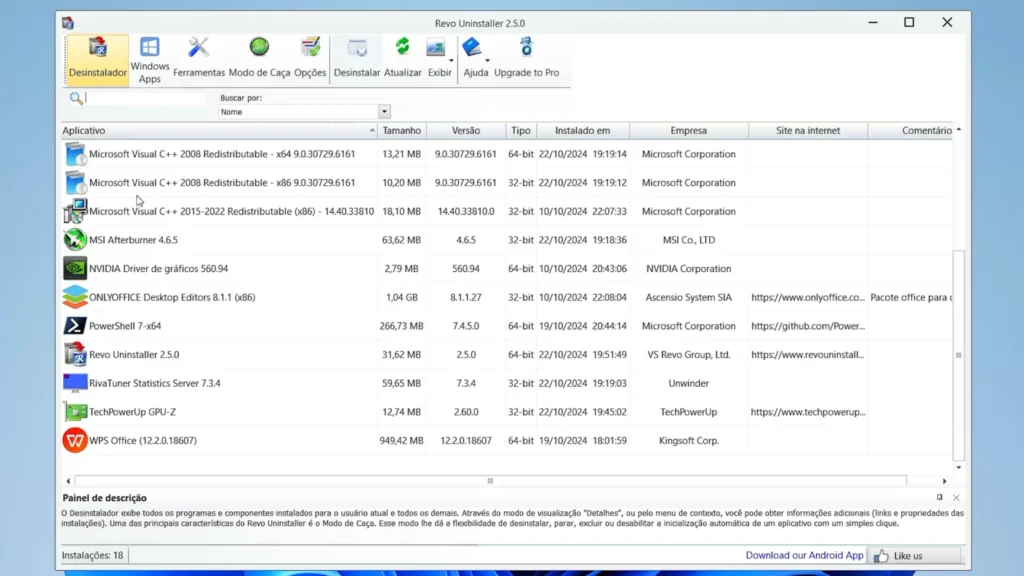Click the MSI Afterburner 4.6.5 entry
The height and width of the screenshot is (576, 1024).
click(133, 240)
